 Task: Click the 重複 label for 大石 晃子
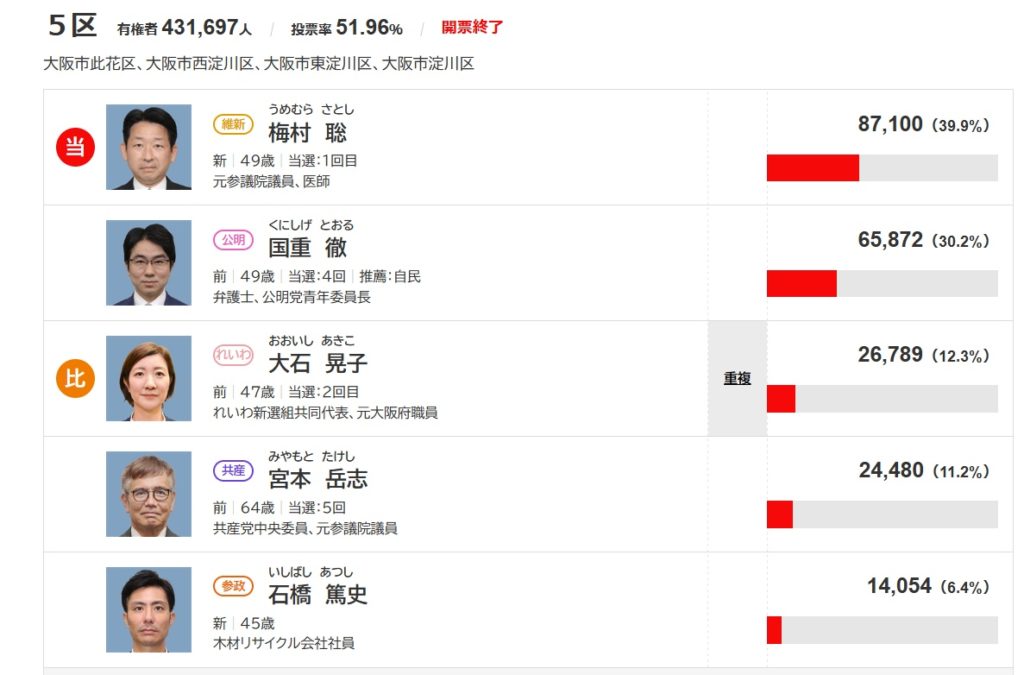click(737, 379)
